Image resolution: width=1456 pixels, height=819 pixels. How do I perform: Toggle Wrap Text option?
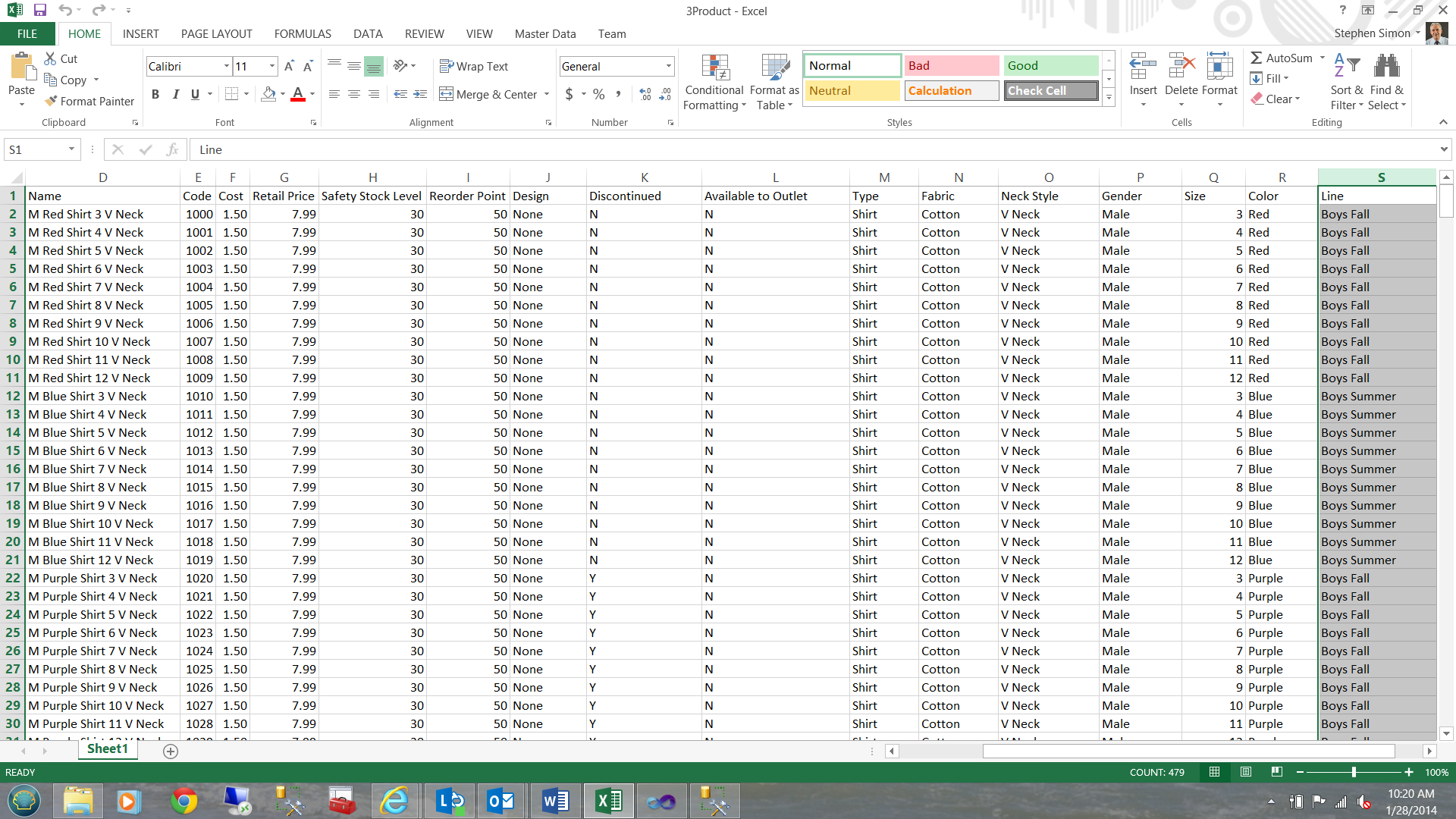tap(474, 66)
